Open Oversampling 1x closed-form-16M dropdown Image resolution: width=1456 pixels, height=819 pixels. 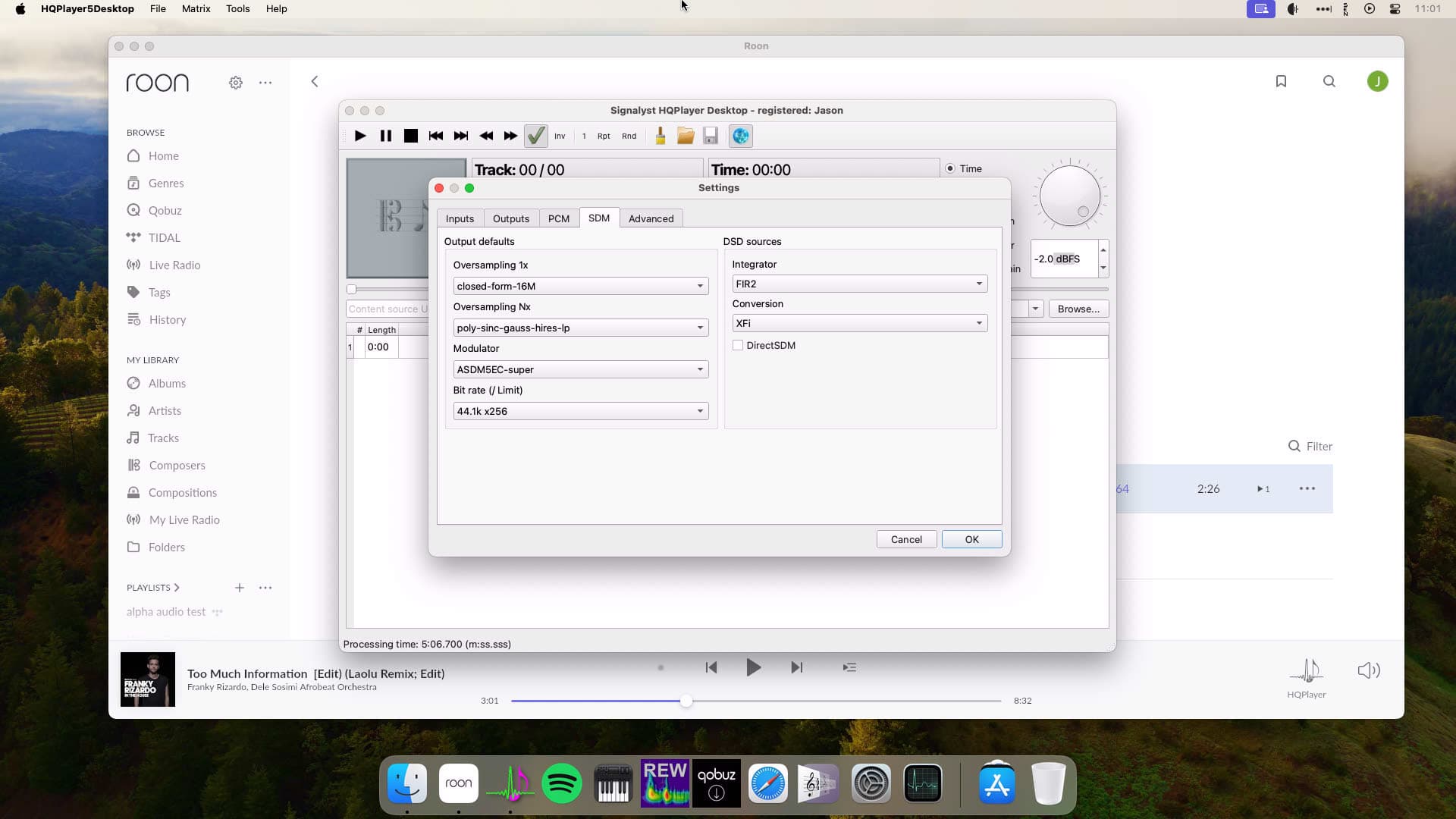click(x=581, y=286)
